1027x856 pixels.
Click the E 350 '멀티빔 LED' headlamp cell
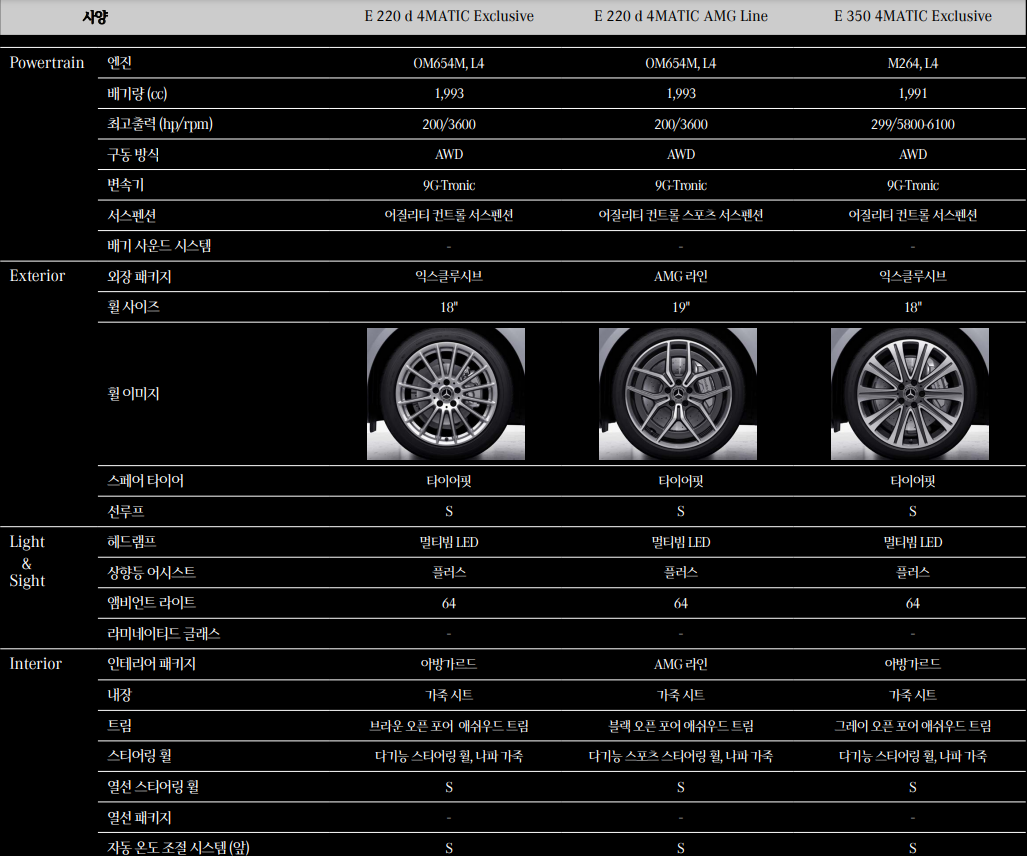(913, 542)
